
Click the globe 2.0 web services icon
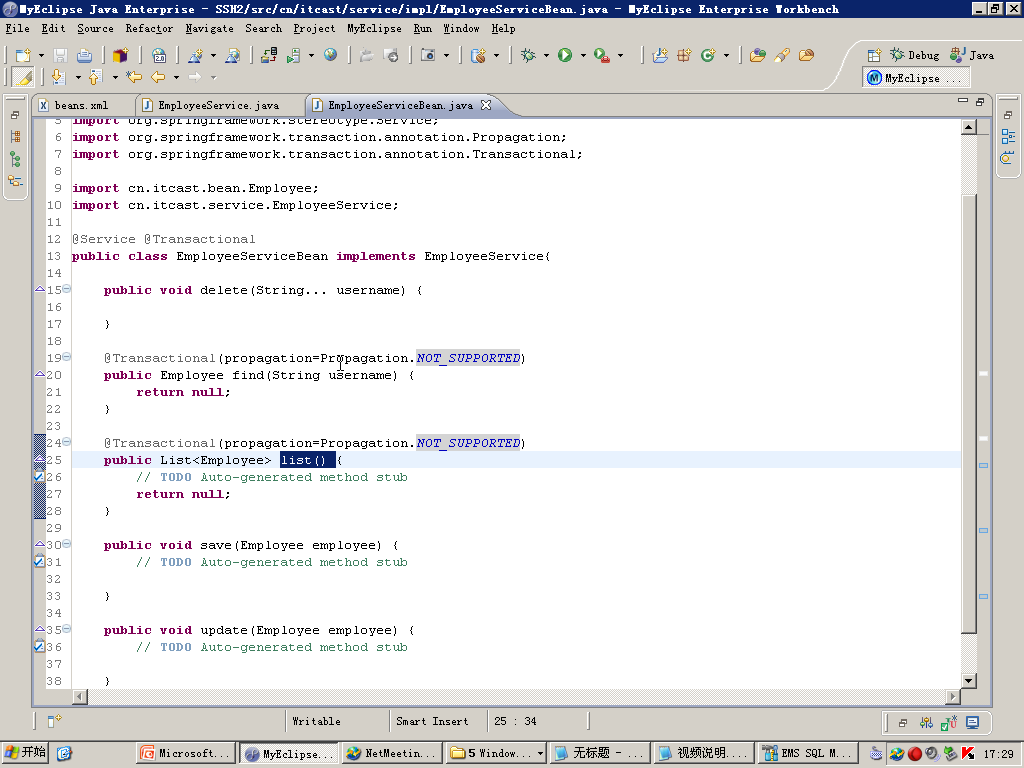159,56
